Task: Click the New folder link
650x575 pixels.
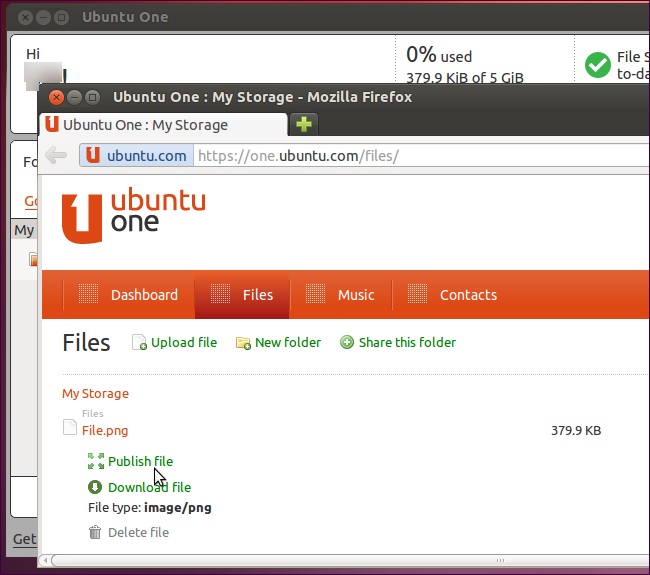Action: [288, 342]
